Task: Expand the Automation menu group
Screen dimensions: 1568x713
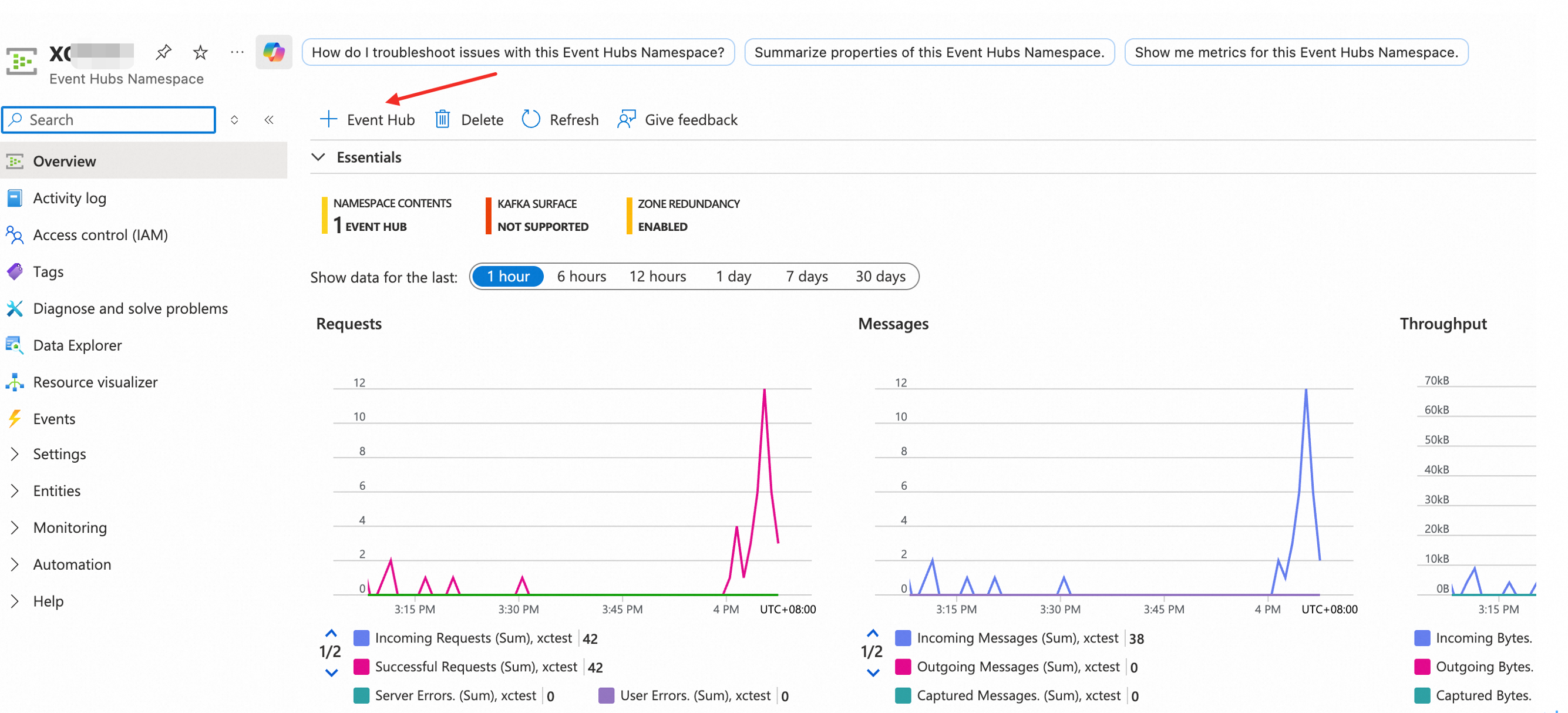Action: (15, 564)
